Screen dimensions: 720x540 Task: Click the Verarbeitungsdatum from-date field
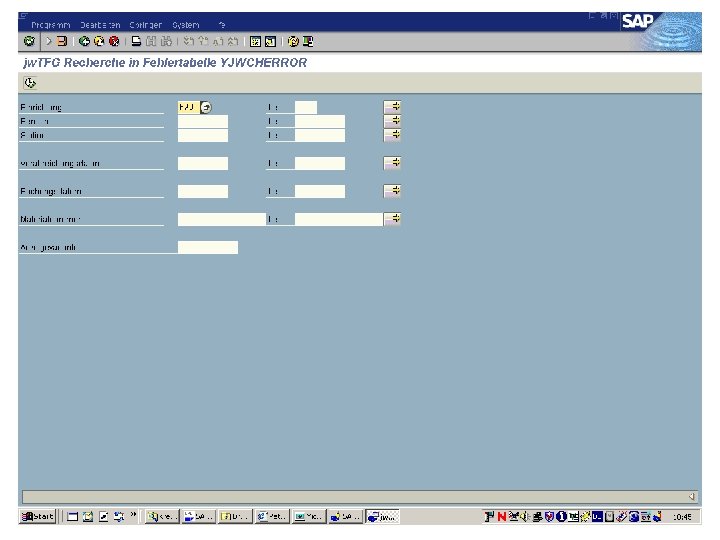[x=202, y=163]
